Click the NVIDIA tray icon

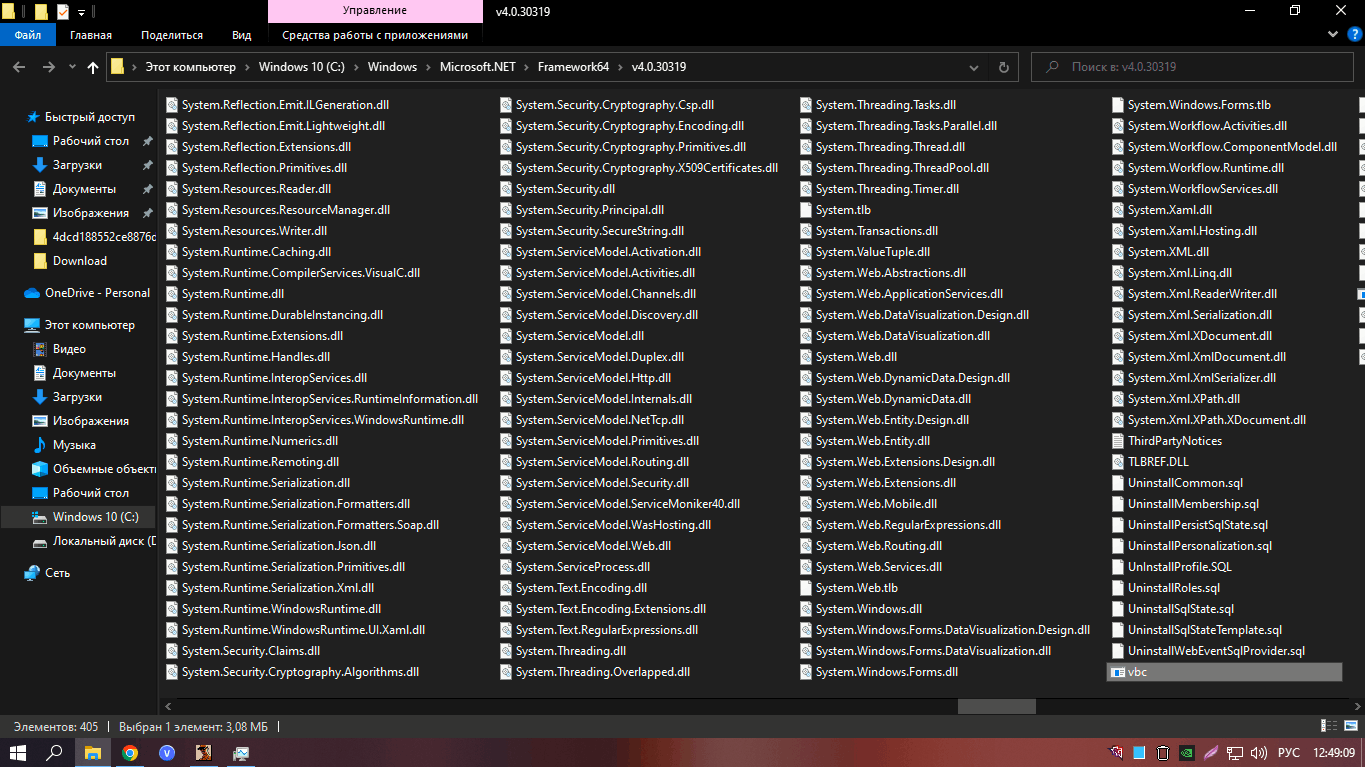point(1187,752)
